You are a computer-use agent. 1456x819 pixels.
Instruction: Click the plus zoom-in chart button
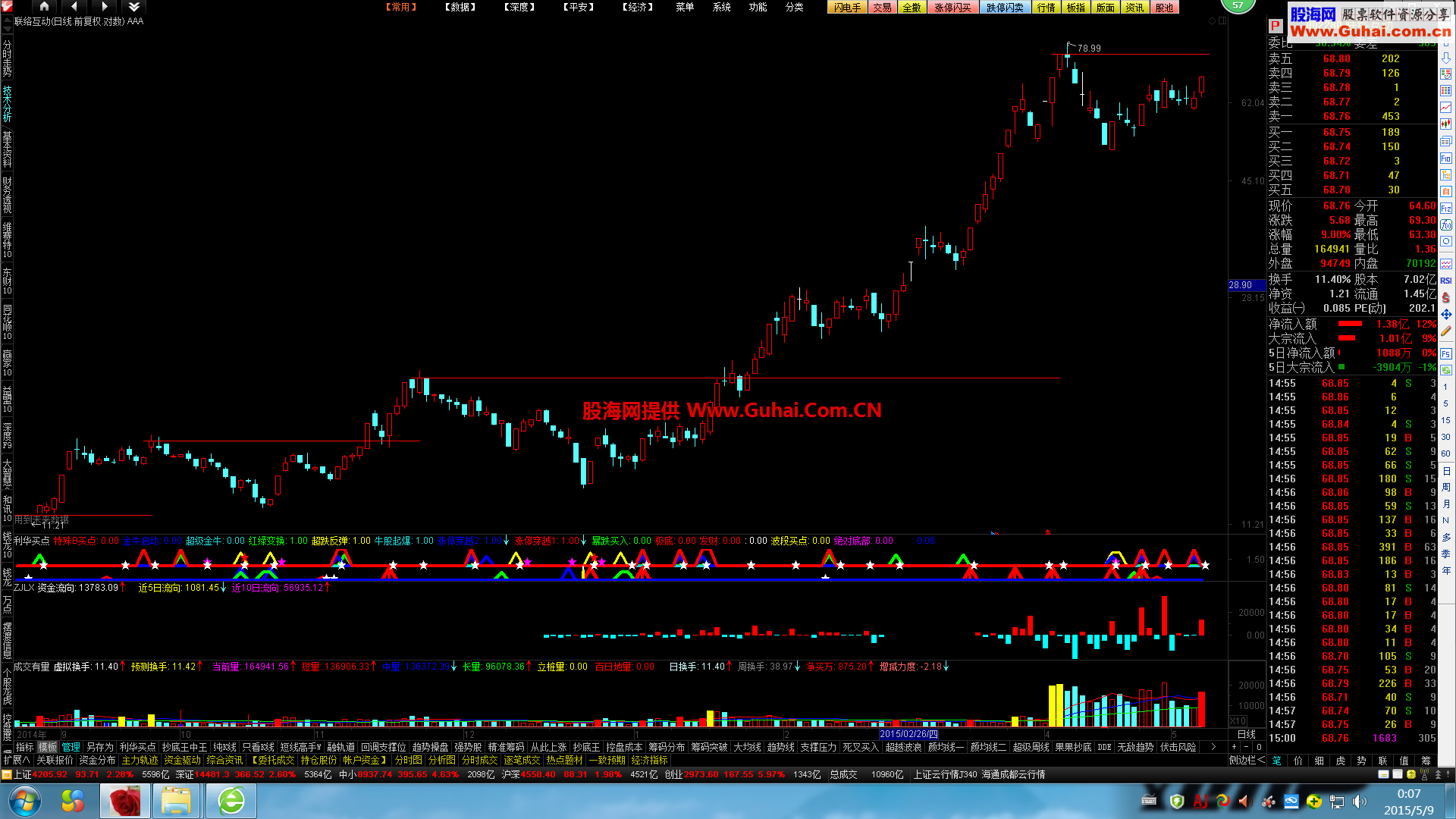coord(1234,747)
